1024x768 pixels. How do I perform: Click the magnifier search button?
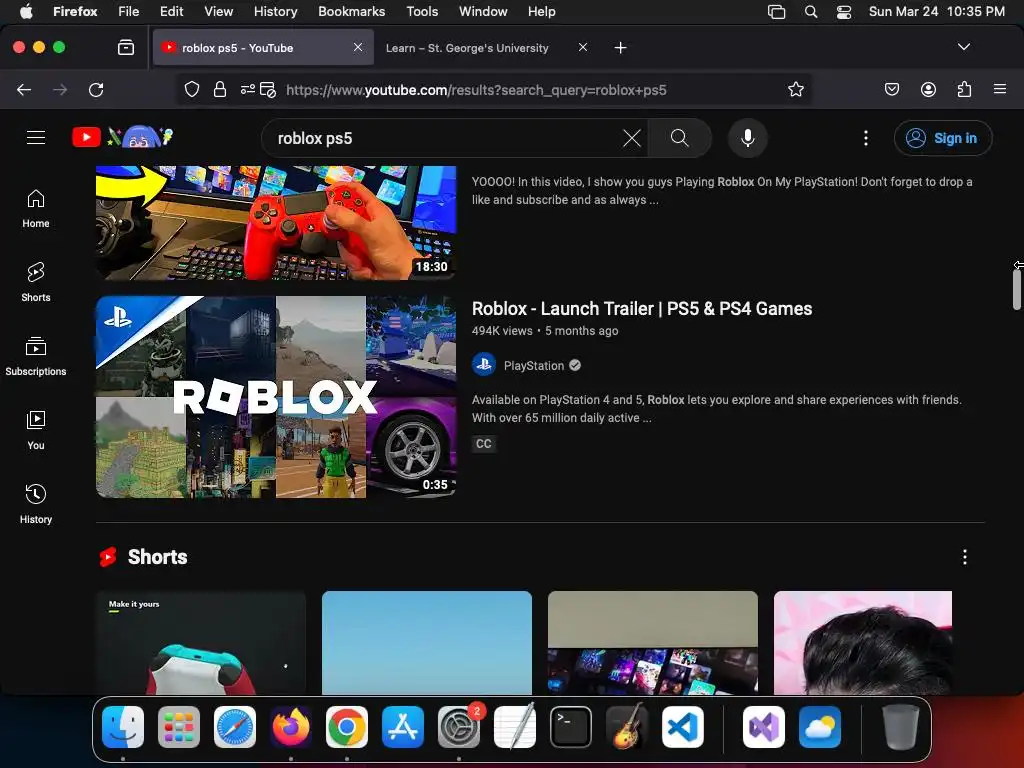(679, 138)
